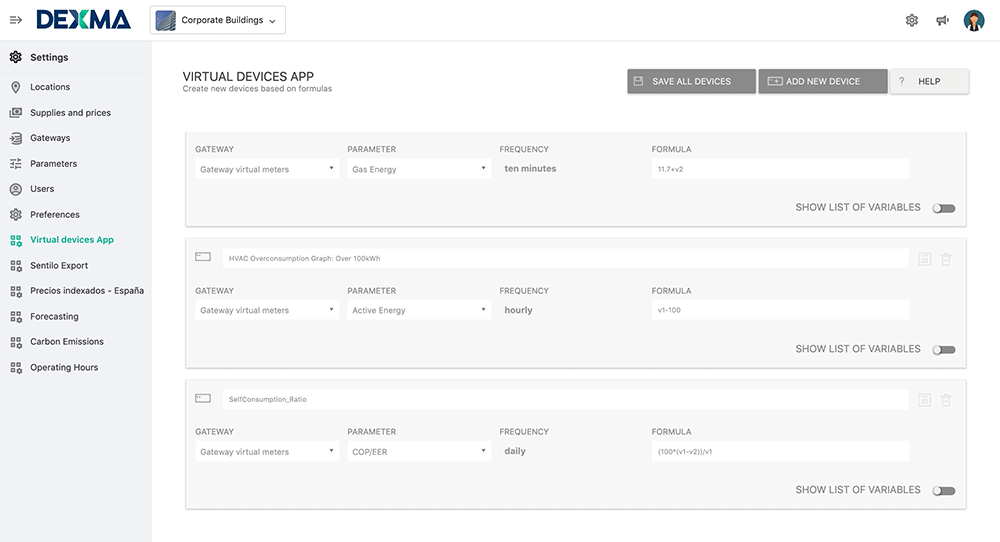The image size is (1000, 542).
Task: Click the Preferences gear icon
Action: (x=16, y=215)
